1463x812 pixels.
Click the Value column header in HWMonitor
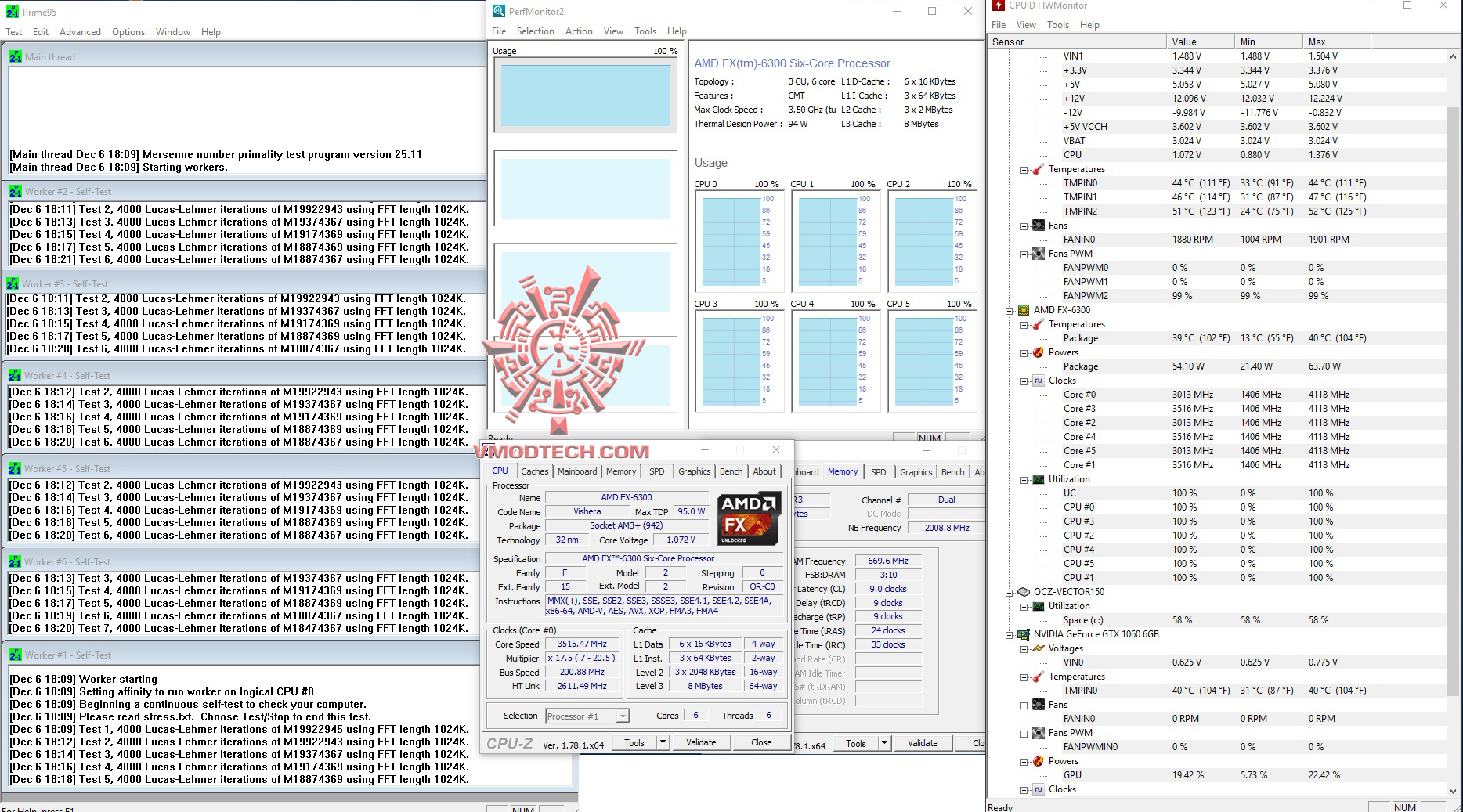1201,42
